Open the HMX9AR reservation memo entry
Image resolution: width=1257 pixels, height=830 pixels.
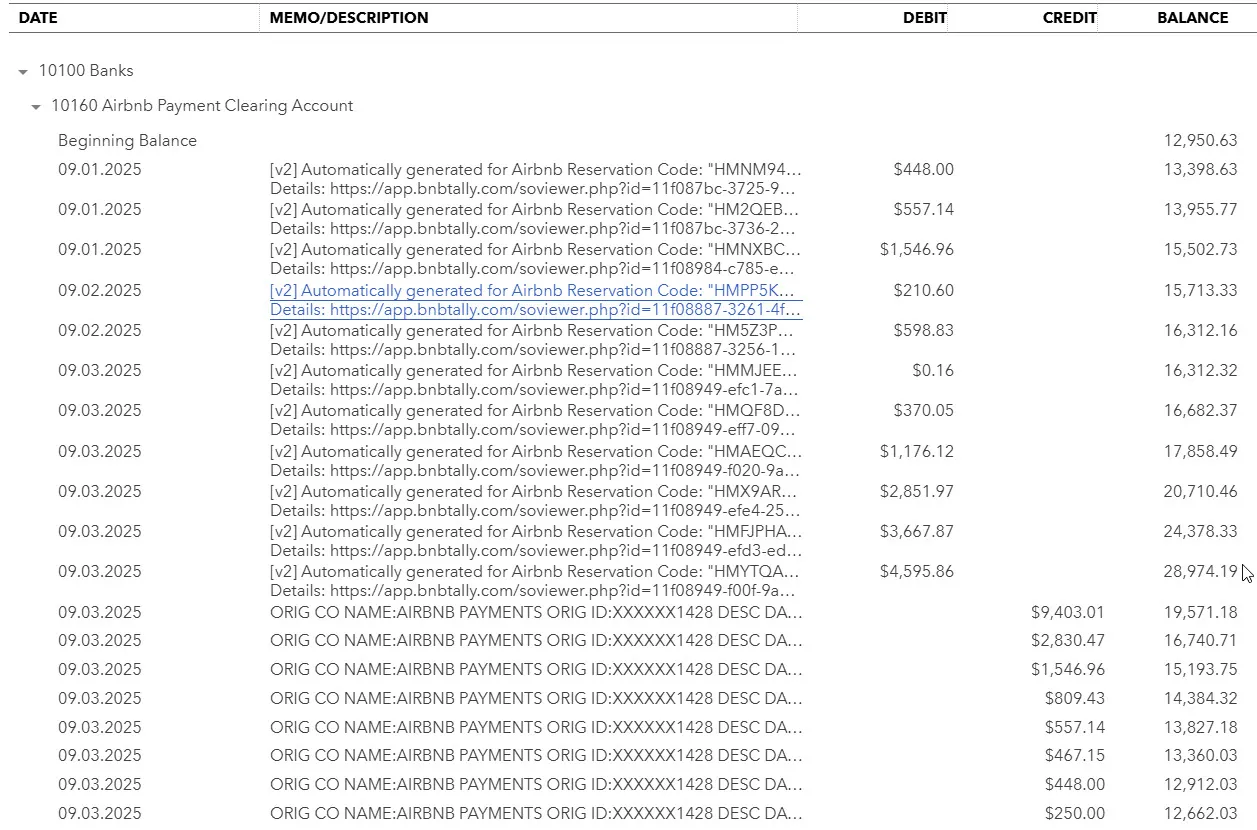coord(535,492)
